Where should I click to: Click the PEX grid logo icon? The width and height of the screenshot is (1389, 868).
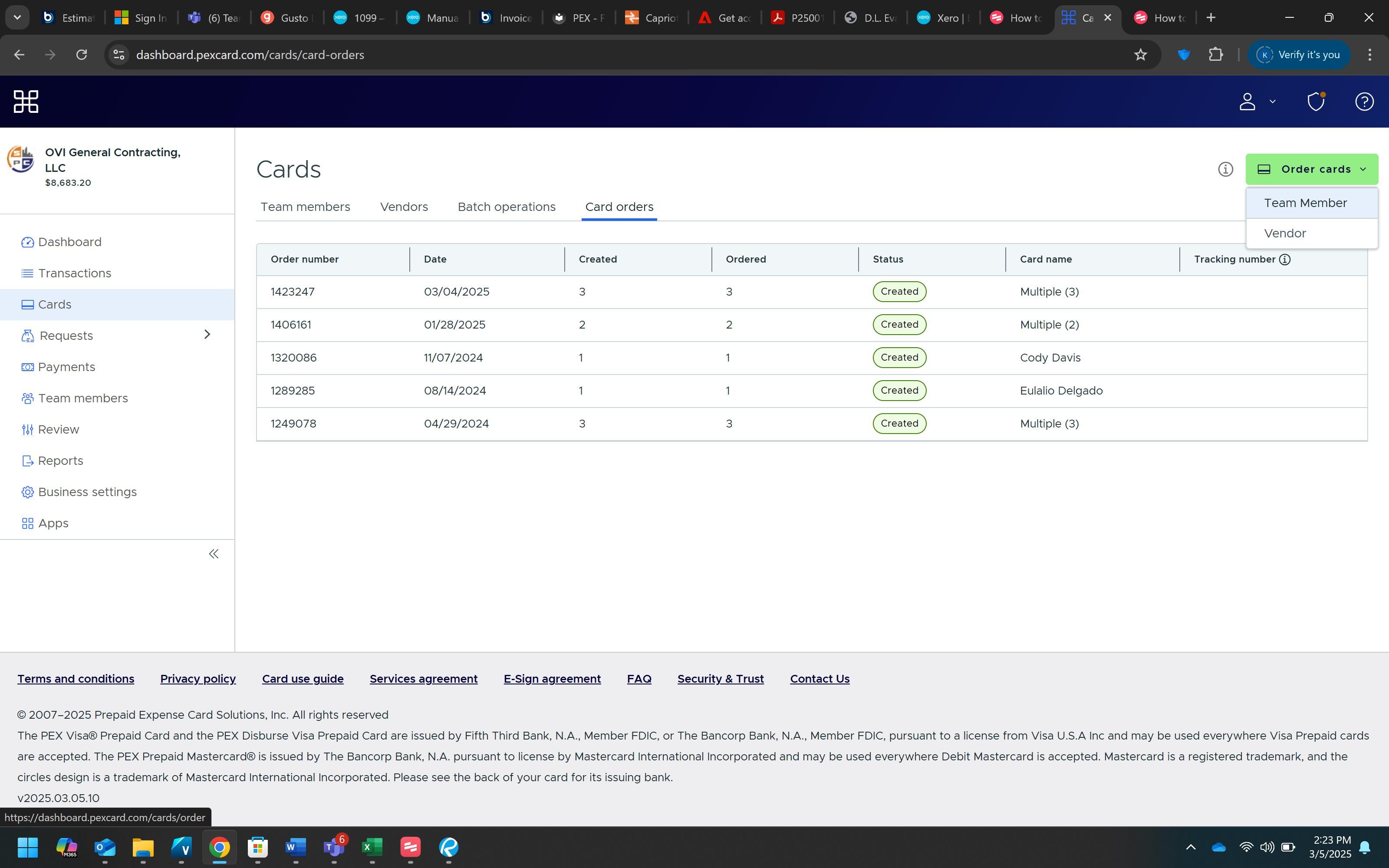point(26,102)
